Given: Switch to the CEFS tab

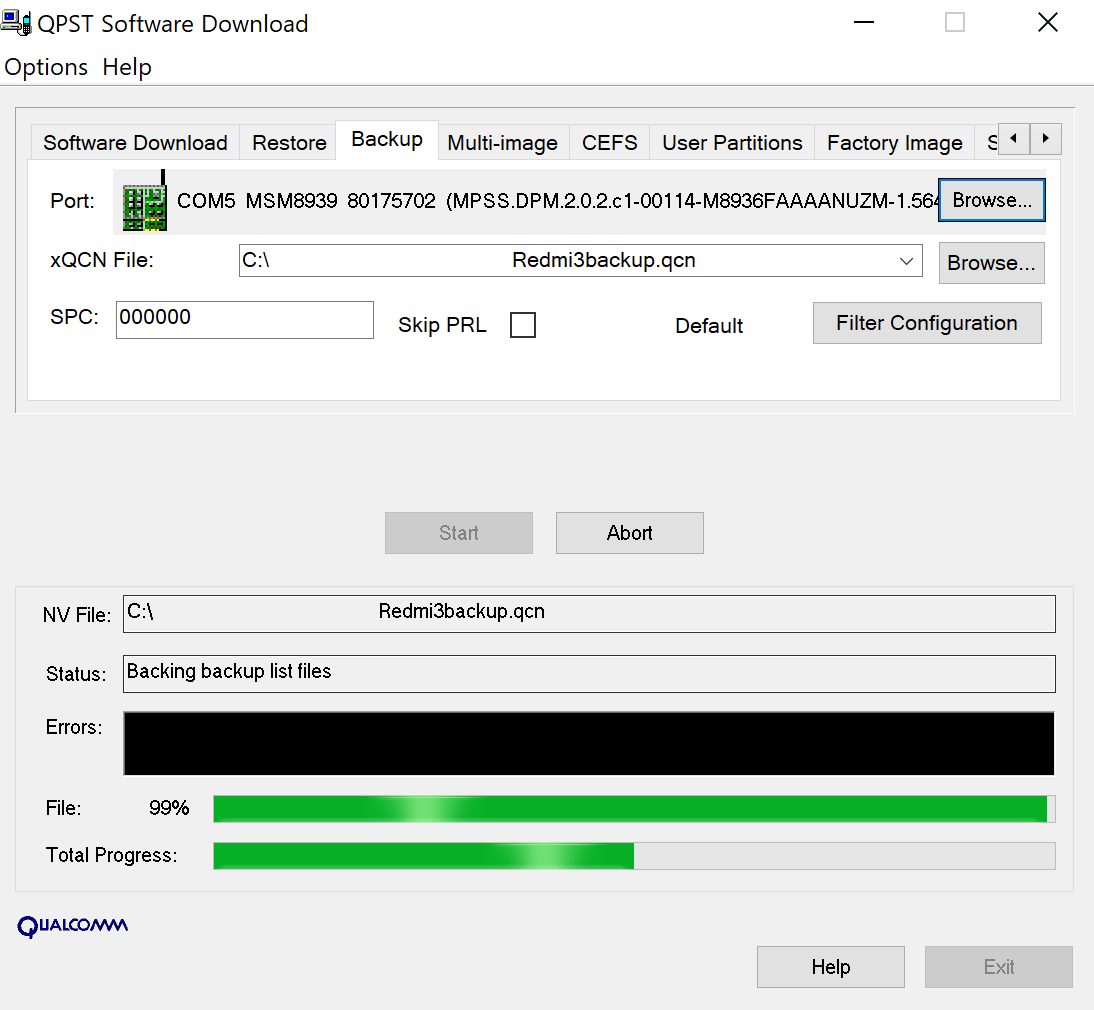Looking at the screenshot, I should (x=609, y=142).
